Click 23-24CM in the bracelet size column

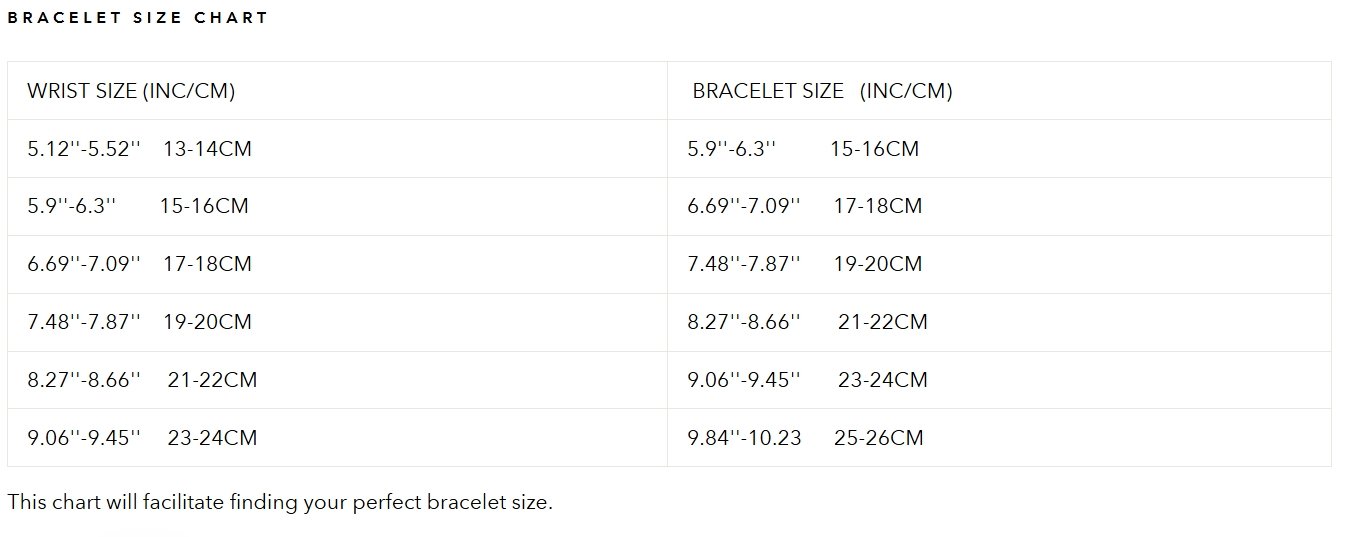[883, 381]
